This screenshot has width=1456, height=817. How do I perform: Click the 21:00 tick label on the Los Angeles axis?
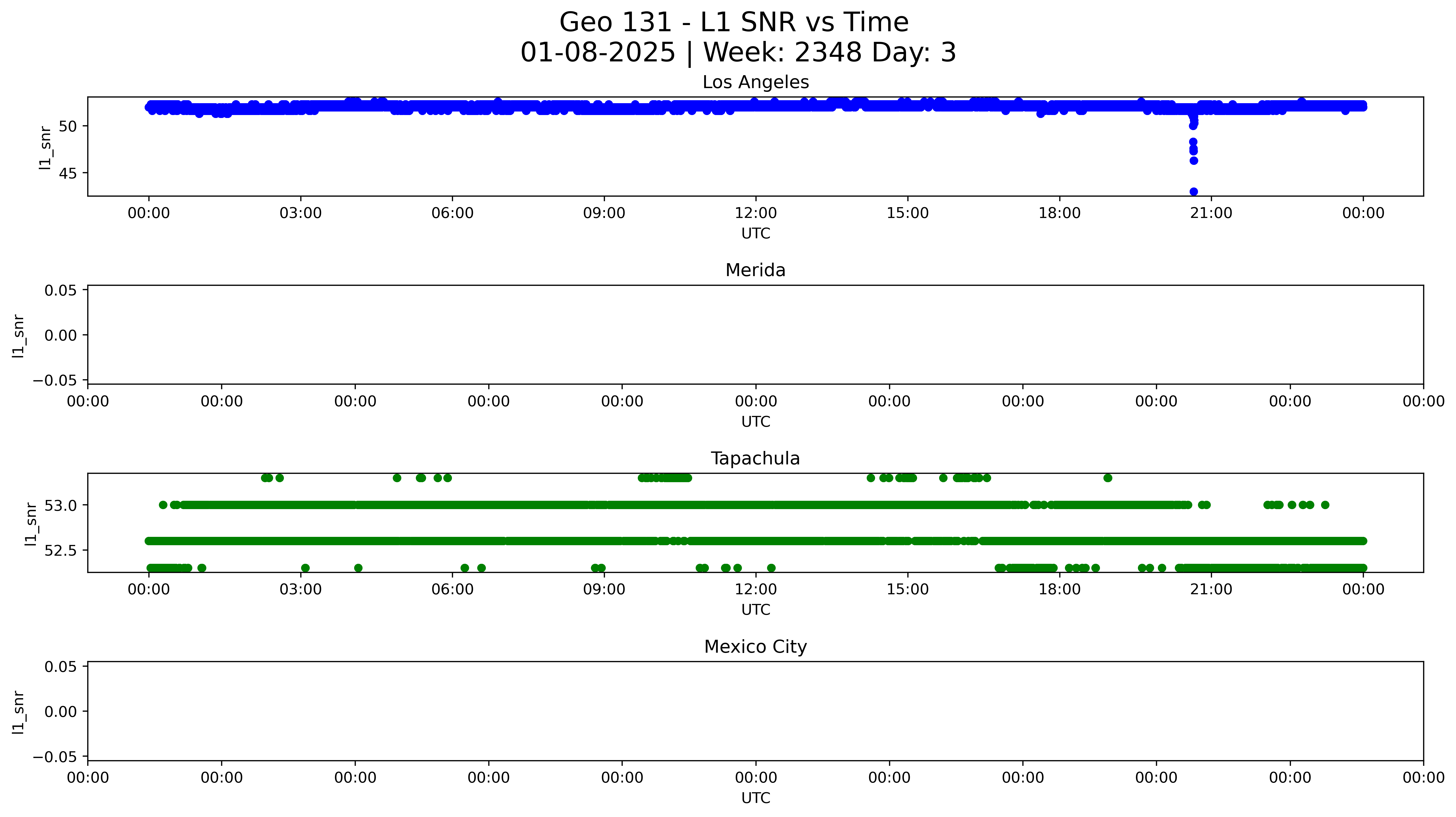click(1211, 213)
